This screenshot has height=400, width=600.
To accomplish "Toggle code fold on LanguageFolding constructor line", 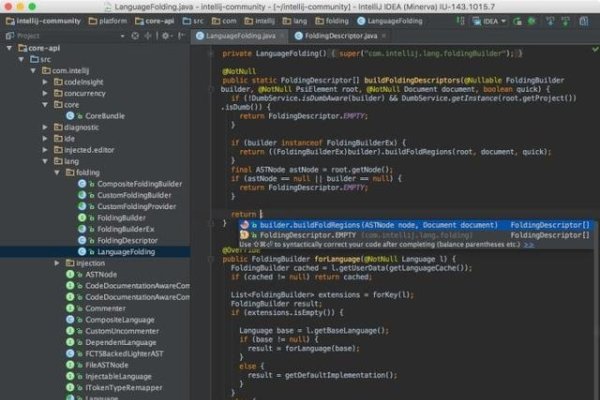I will 211,54.
